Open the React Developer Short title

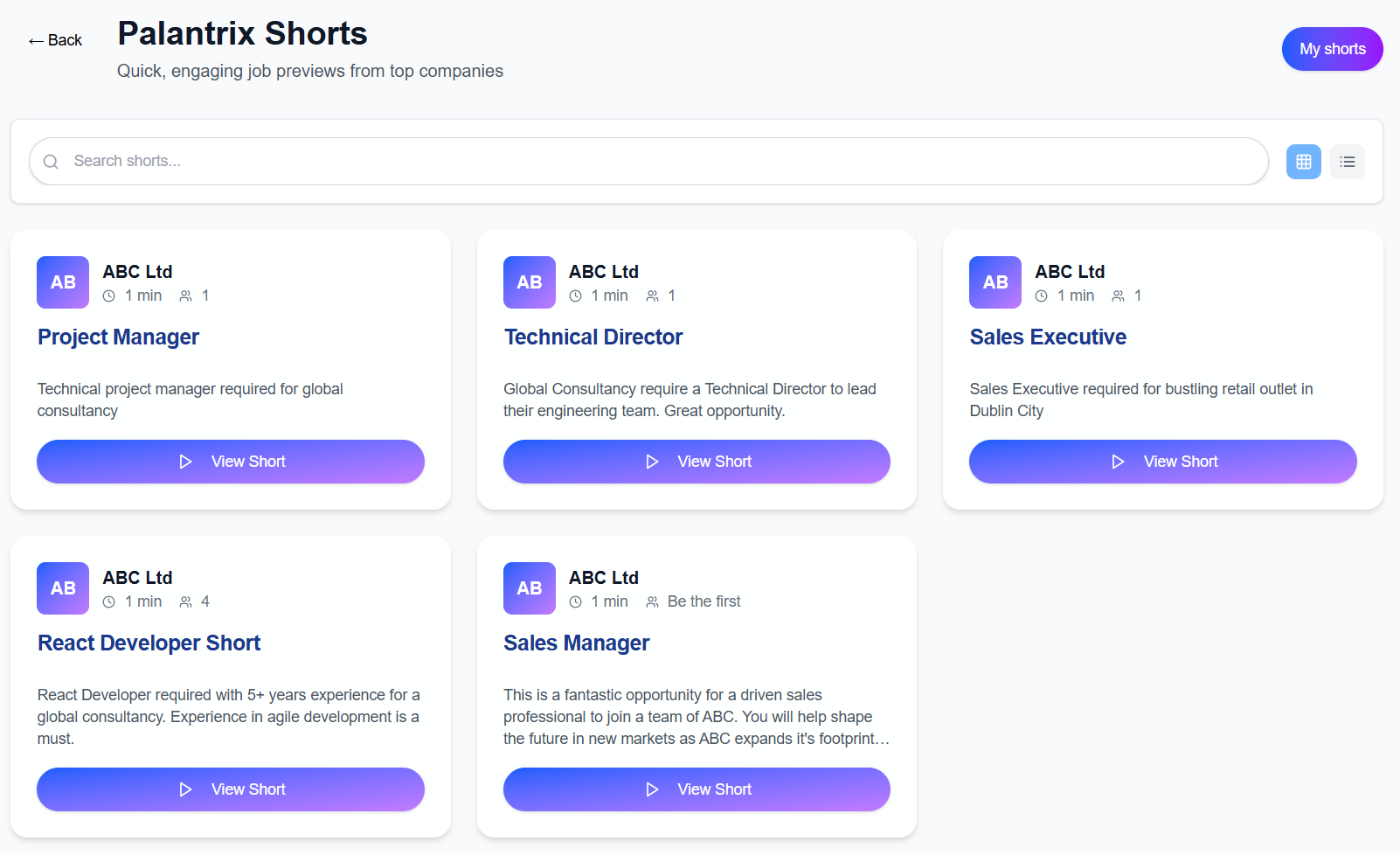click(x=149, y=643)
